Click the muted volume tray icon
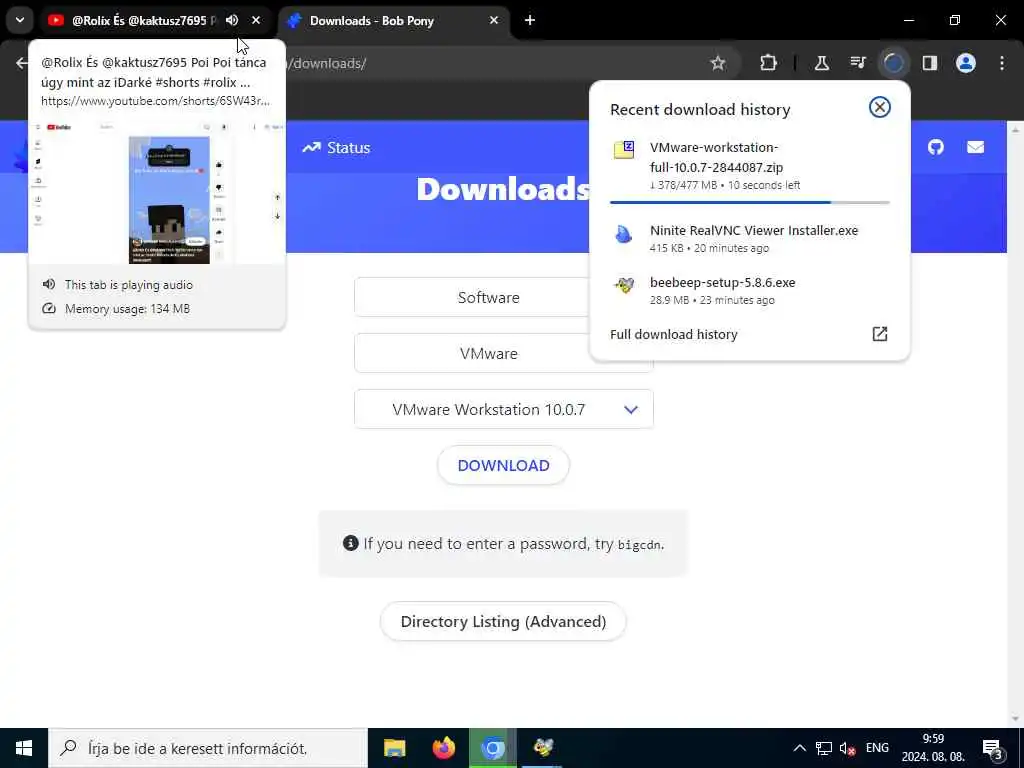 [848, 748]
